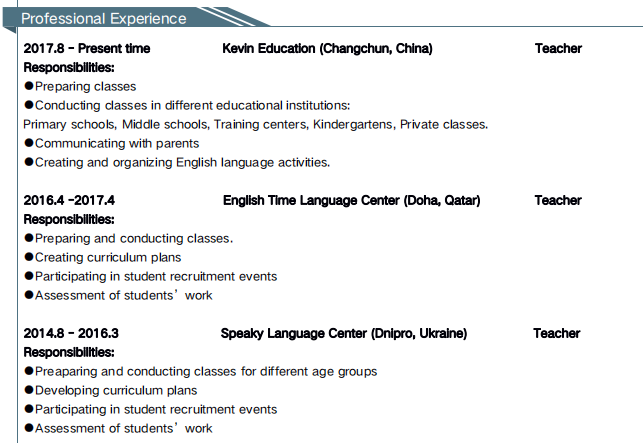
Task: Select the Teacher title beside Kevin Education
Action: (558, 49)
